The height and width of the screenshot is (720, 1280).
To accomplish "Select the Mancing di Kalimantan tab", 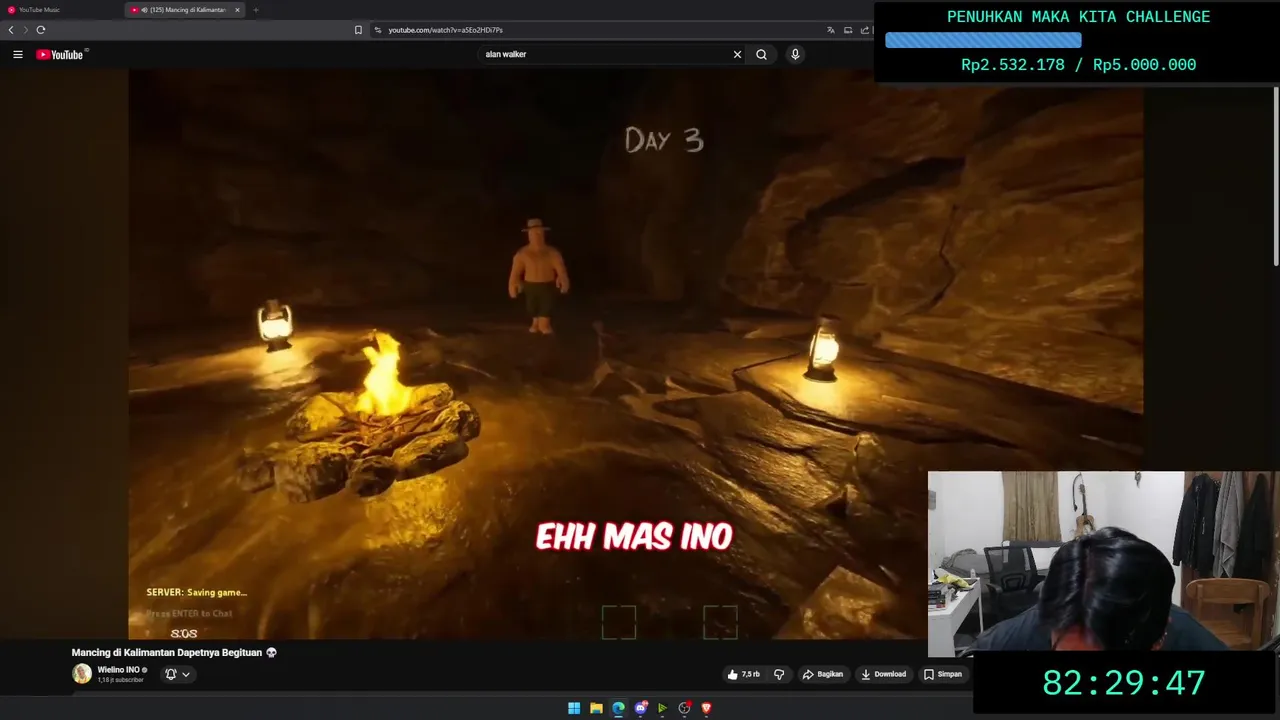I will (x=185, y=10).
